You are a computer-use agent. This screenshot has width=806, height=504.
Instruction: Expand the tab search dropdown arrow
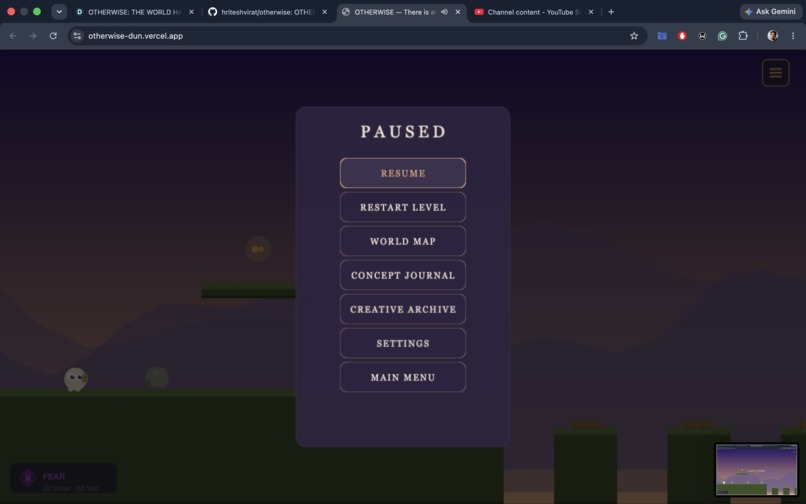59,11
